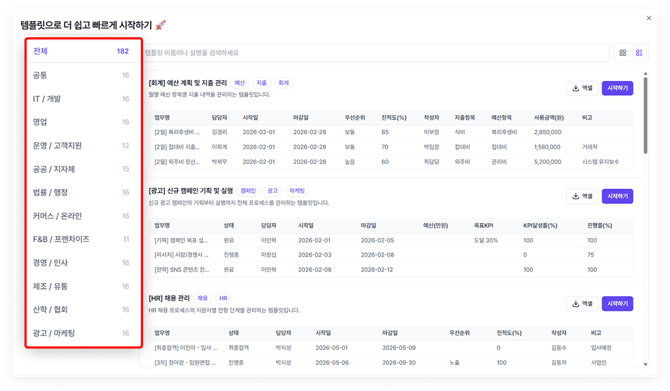This screenshot has width=670, height=391.
Task: Click the 캠페인 tag chip
Action: [248, 191]
